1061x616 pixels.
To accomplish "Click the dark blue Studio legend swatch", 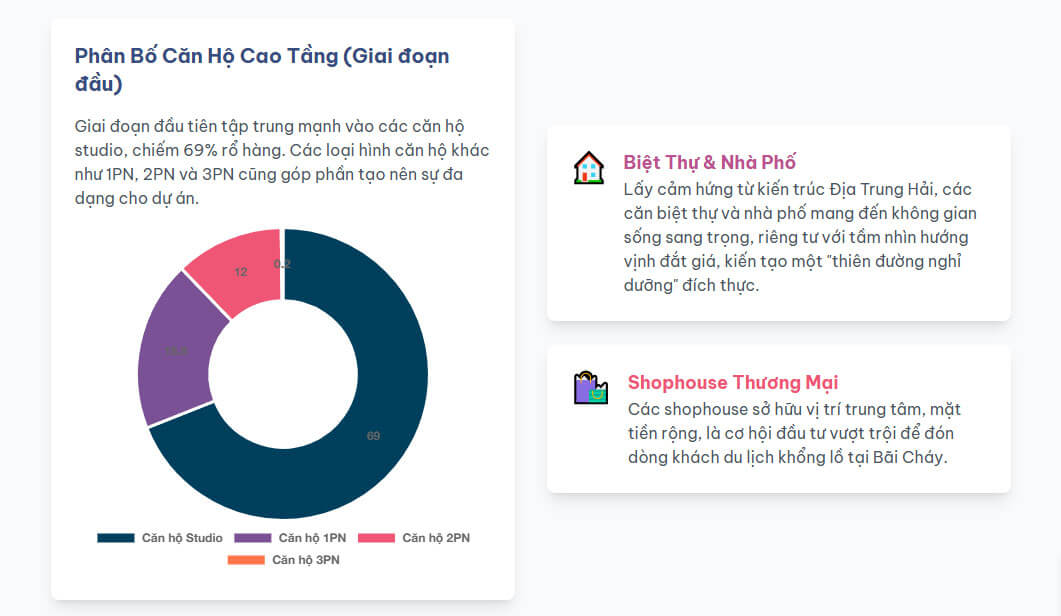I will [116, 538].
